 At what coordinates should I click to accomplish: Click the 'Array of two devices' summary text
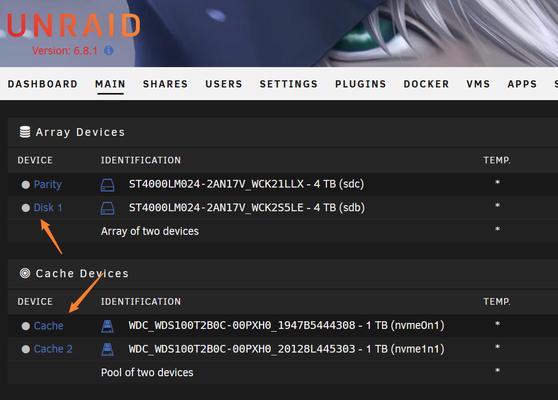150,231
